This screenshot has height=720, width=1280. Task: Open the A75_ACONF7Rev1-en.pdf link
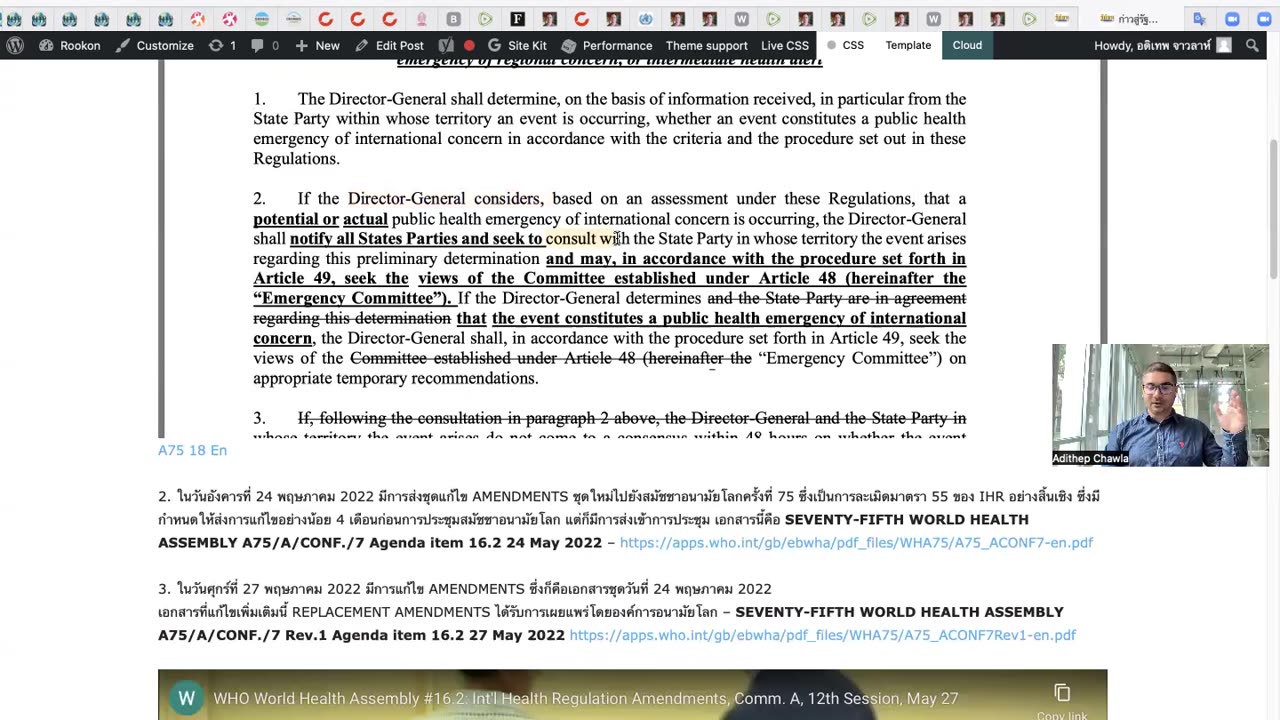(822, 635)
